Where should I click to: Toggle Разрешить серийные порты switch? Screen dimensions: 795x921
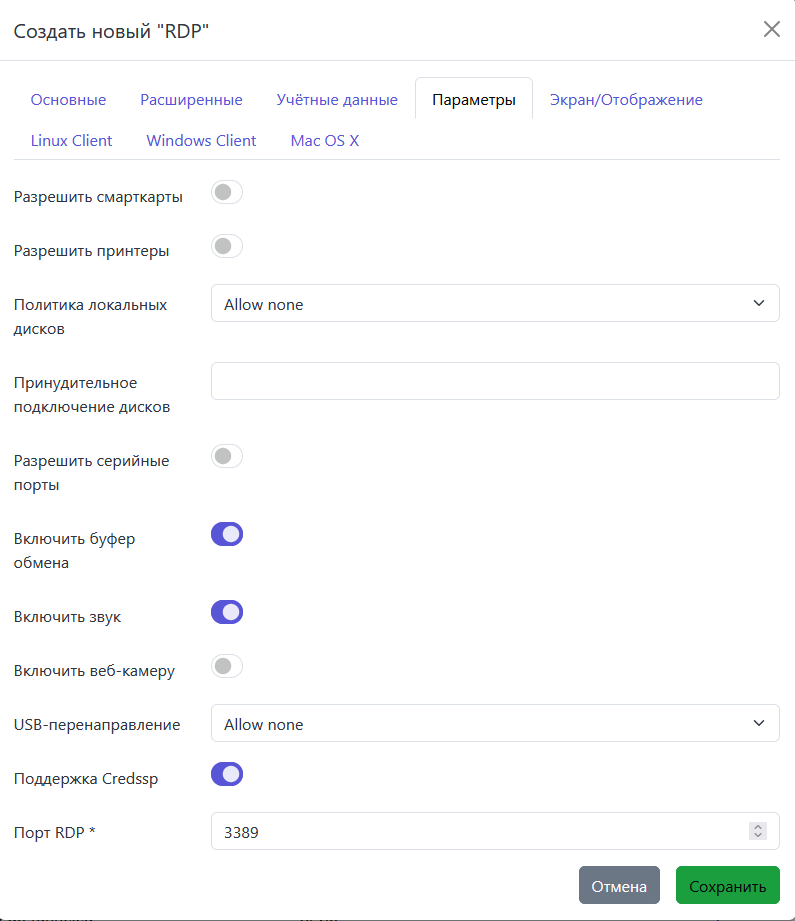227,457
